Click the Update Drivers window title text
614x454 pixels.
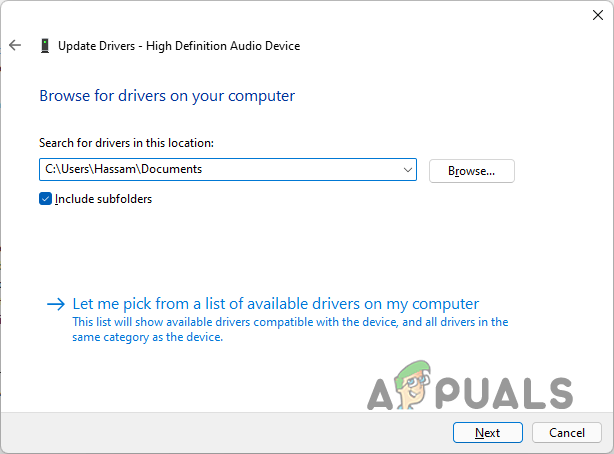(179, 46)
